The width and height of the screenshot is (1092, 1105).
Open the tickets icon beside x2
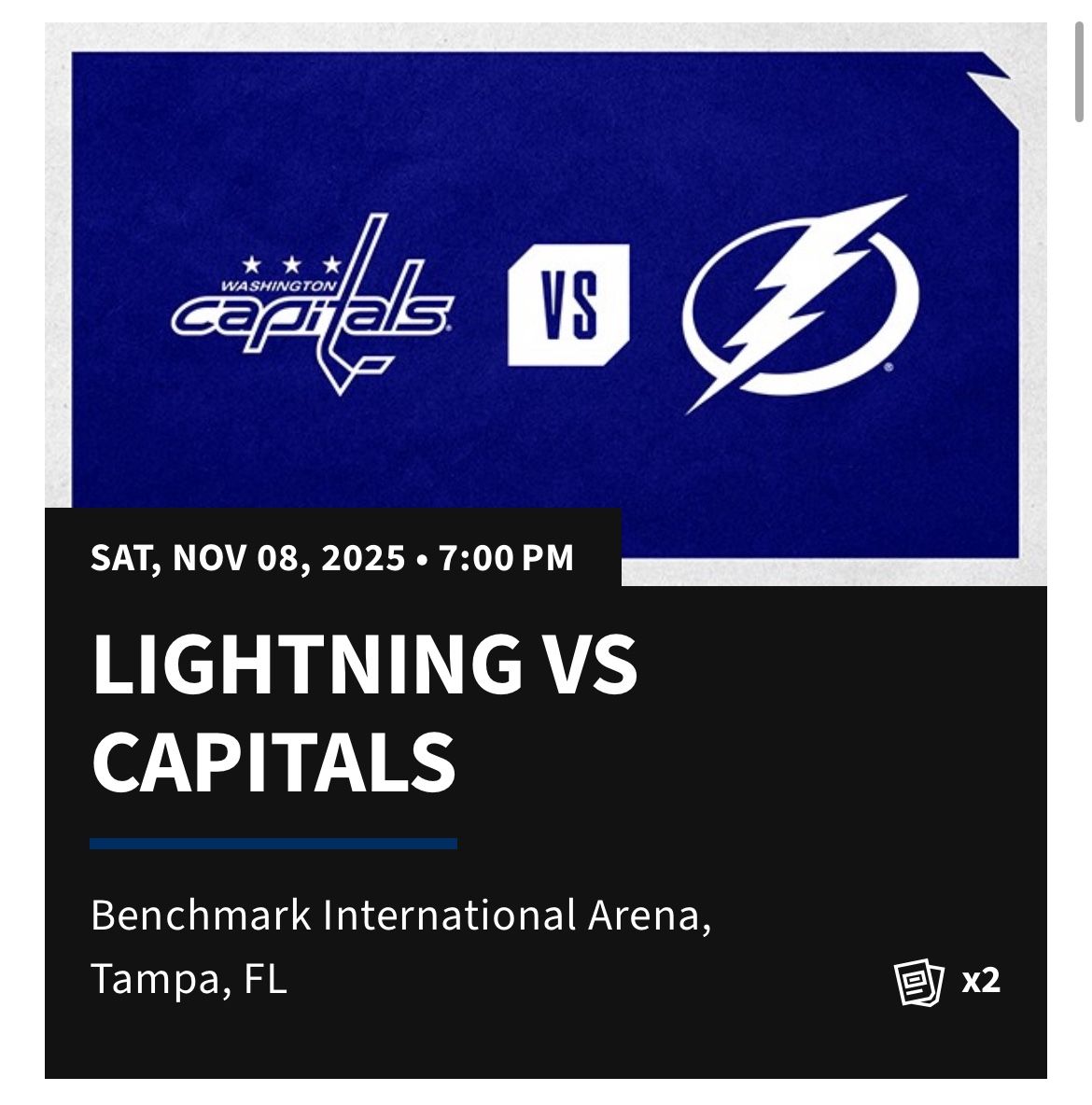tap(918, 982)
